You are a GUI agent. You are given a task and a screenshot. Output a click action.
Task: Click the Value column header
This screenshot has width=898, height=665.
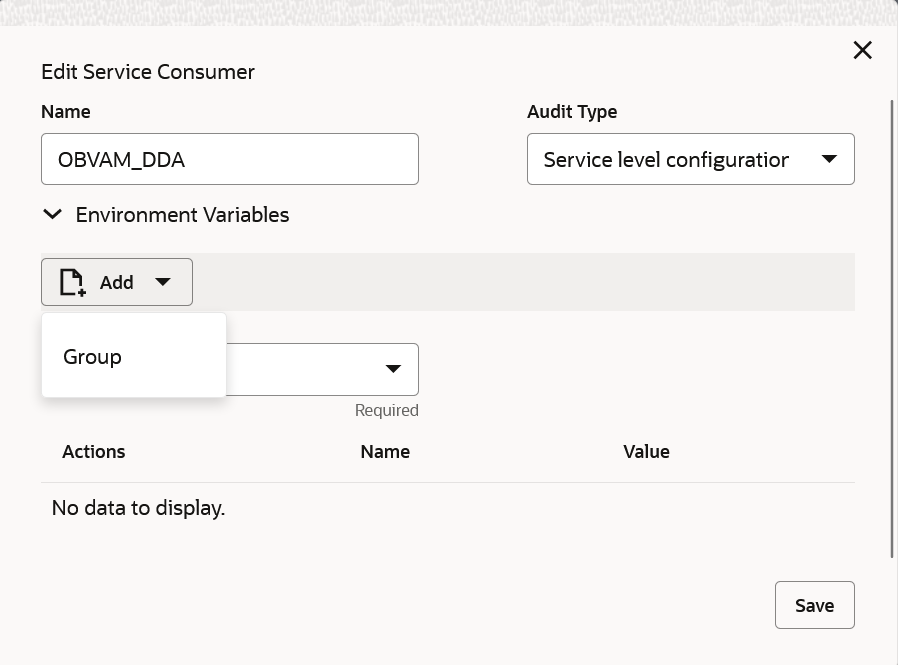coord(647,452)
